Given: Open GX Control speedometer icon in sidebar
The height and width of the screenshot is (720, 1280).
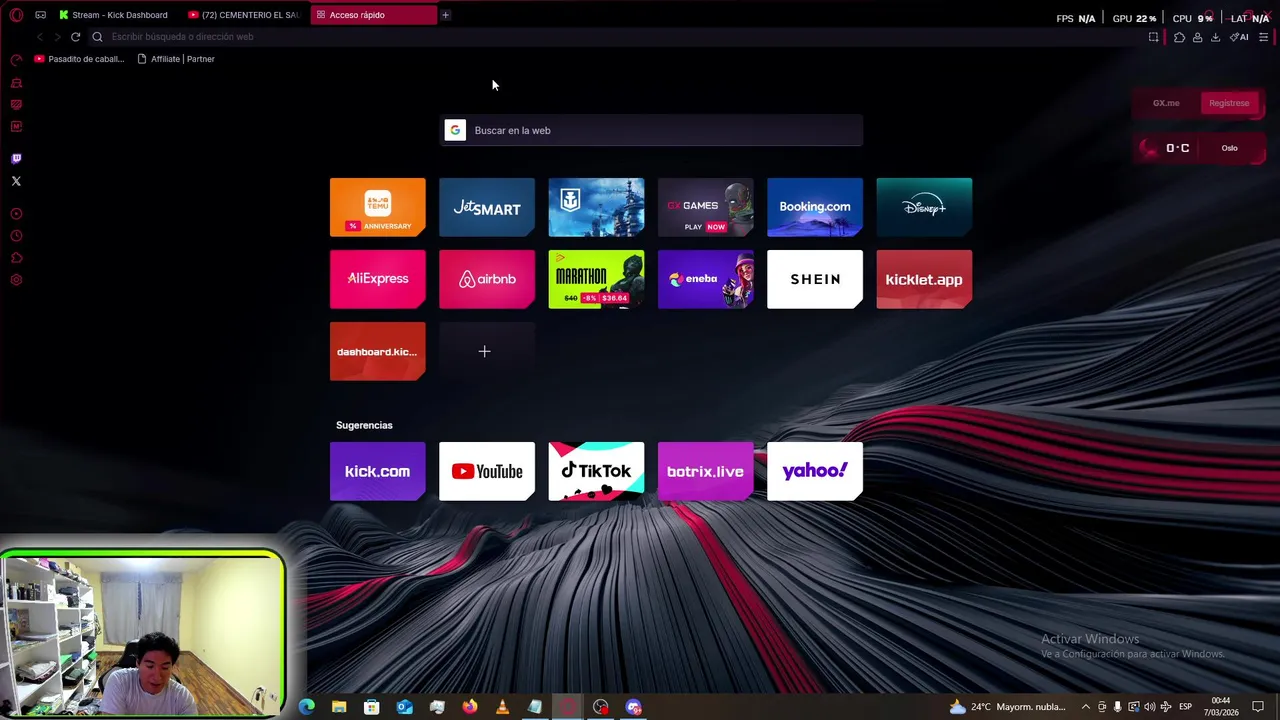Looking at the screenshot, I should pyautogui.click(x=16, y=60).
